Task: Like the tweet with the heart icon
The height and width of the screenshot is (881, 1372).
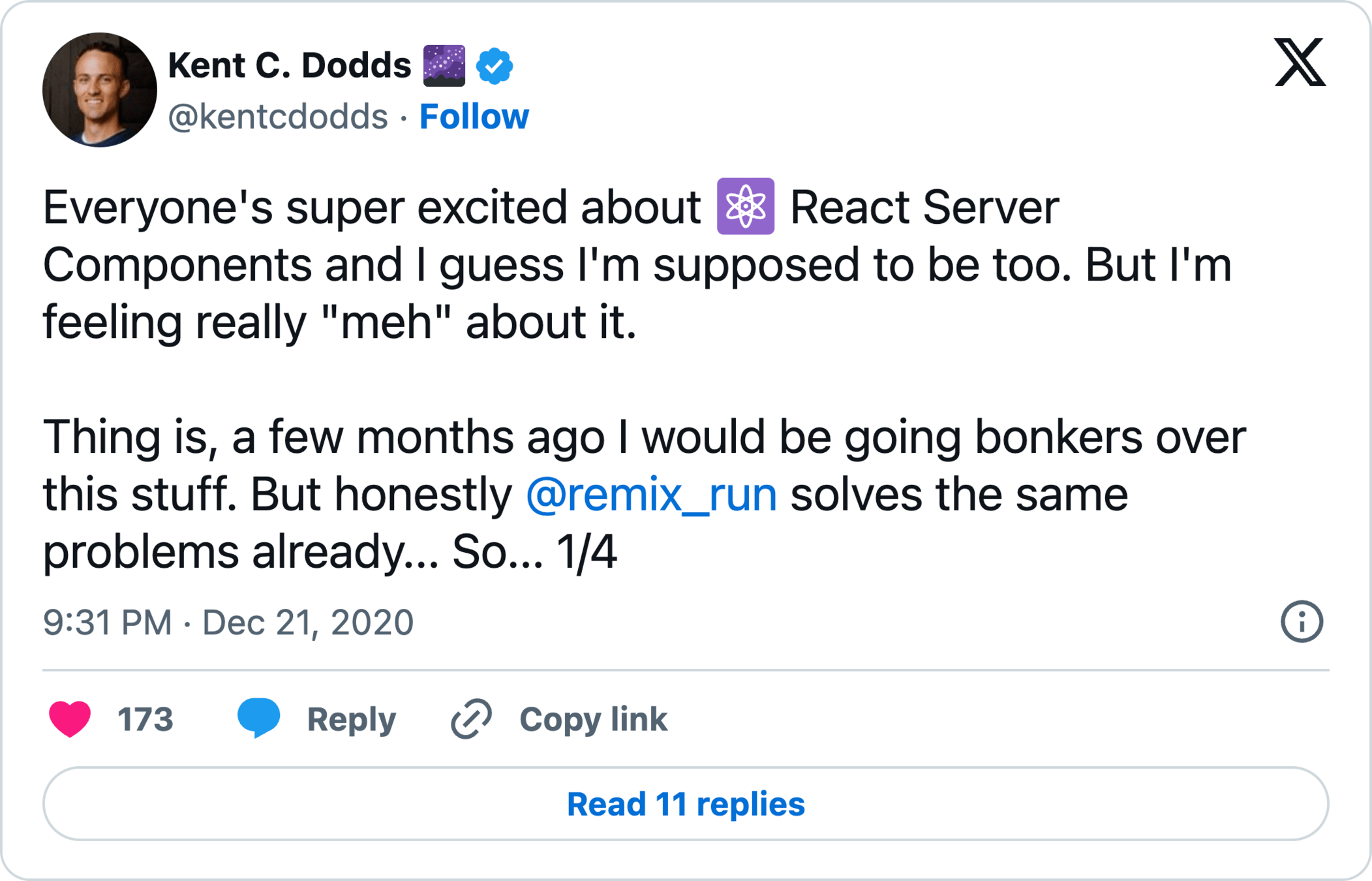Action: pos(70,719)
